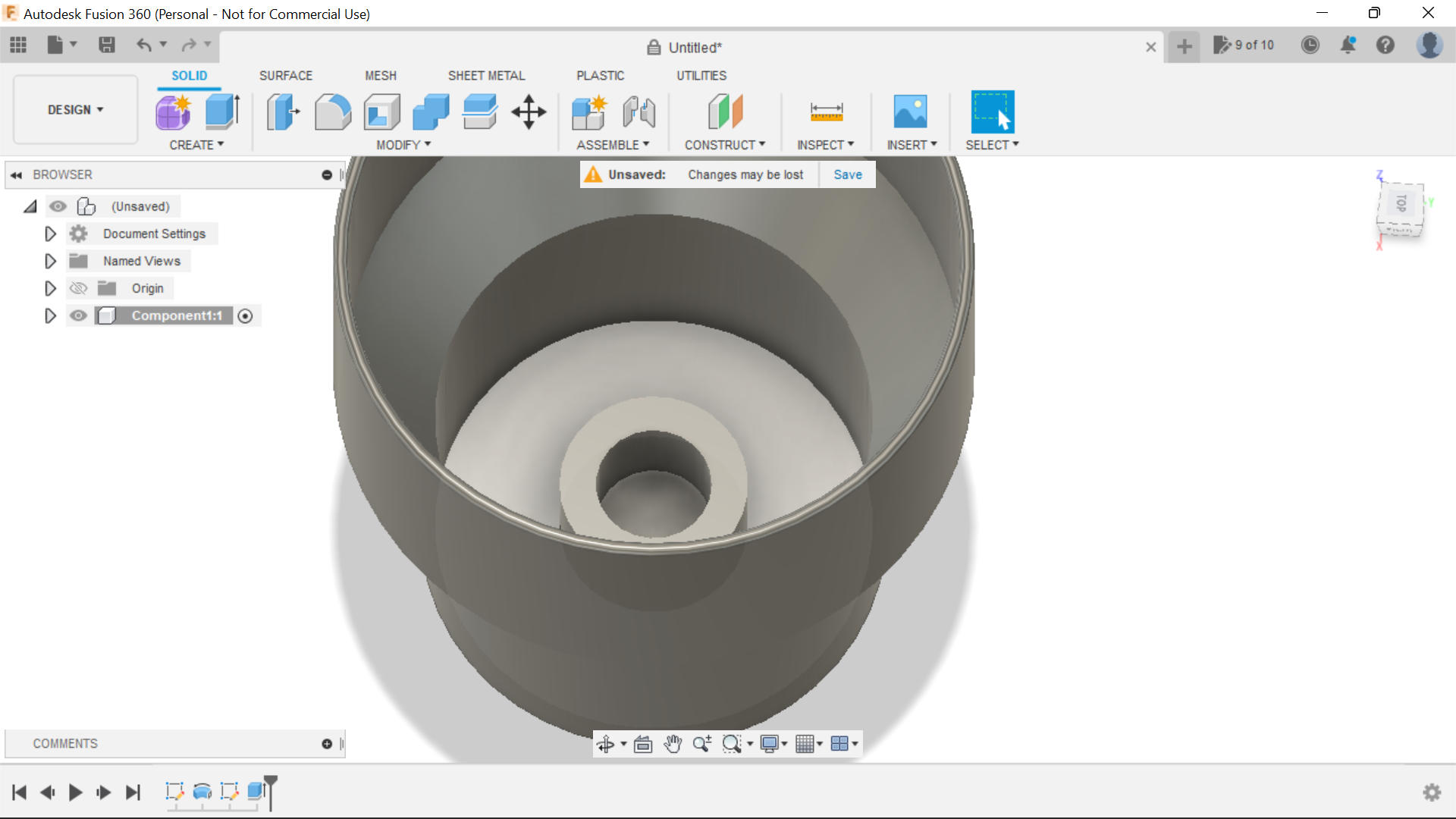Switch to the Sheet Metal tab

(486, 75)
